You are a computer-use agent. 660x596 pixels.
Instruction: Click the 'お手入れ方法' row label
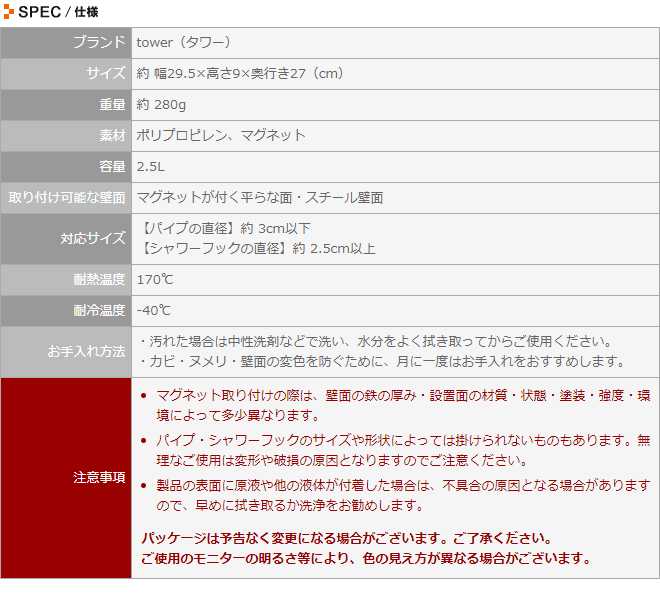coord(86,351)
